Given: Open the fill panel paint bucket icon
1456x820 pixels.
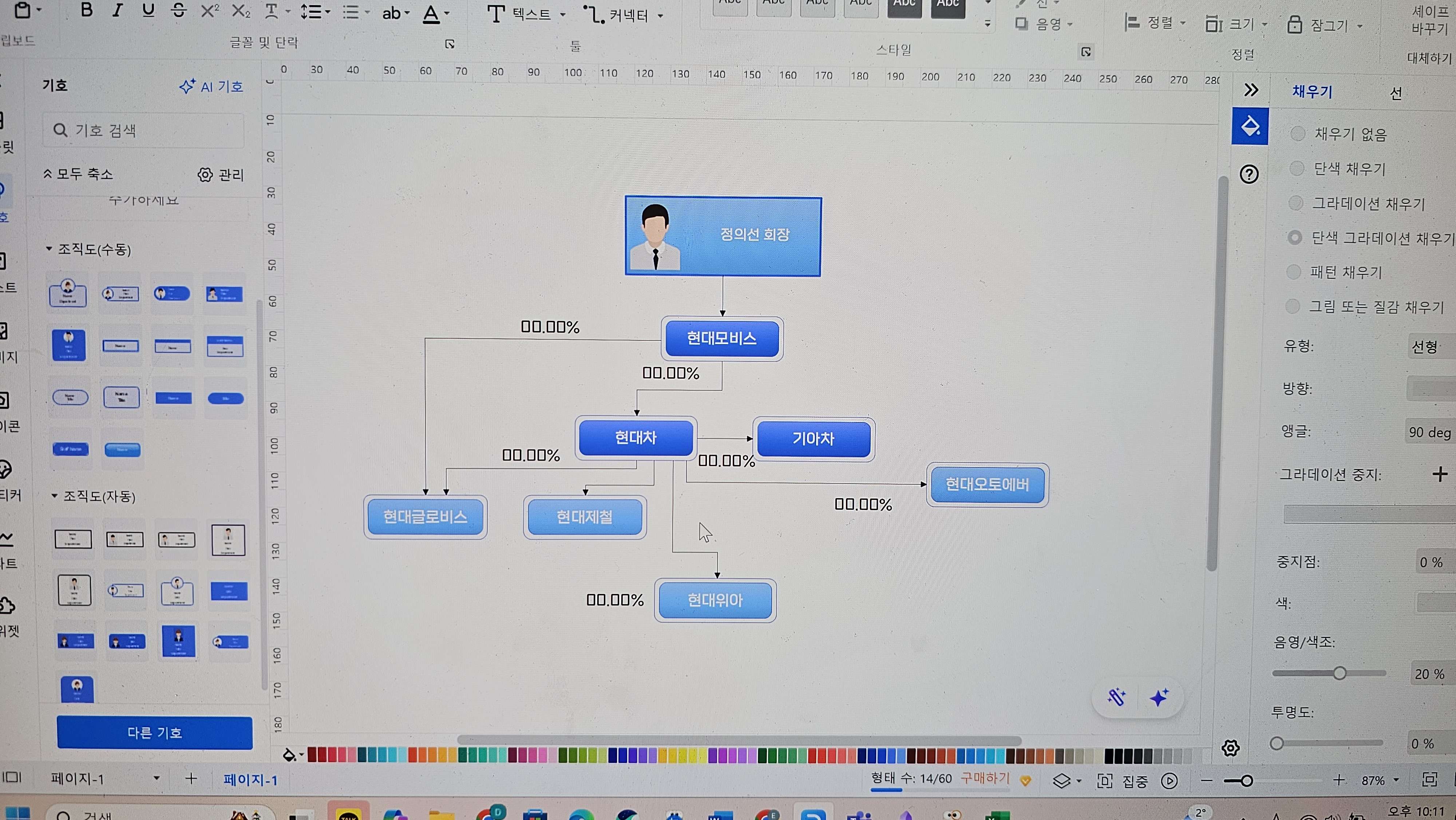Looking at the screenshot, I should click(x=1250, y=126).
